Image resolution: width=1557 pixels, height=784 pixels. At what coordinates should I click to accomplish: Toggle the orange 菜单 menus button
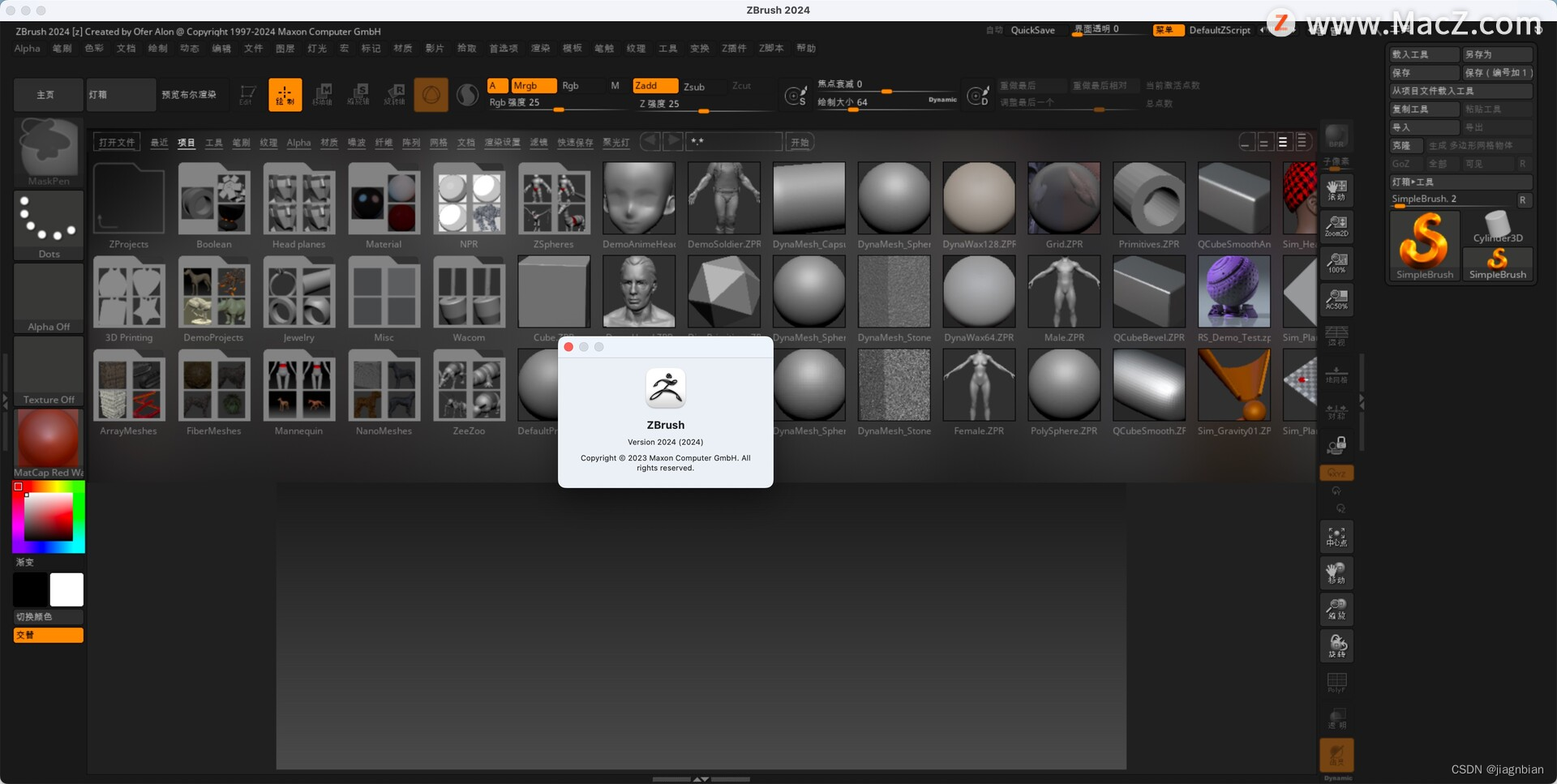coord(1167,30)
